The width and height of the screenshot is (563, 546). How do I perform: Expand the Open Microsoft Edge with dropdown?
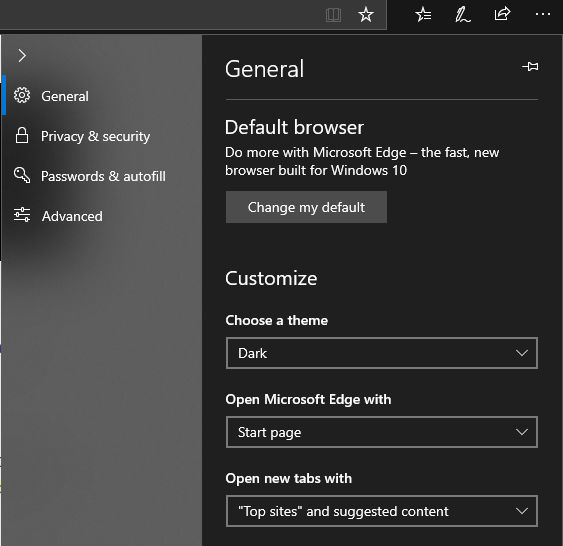point(382,432)
